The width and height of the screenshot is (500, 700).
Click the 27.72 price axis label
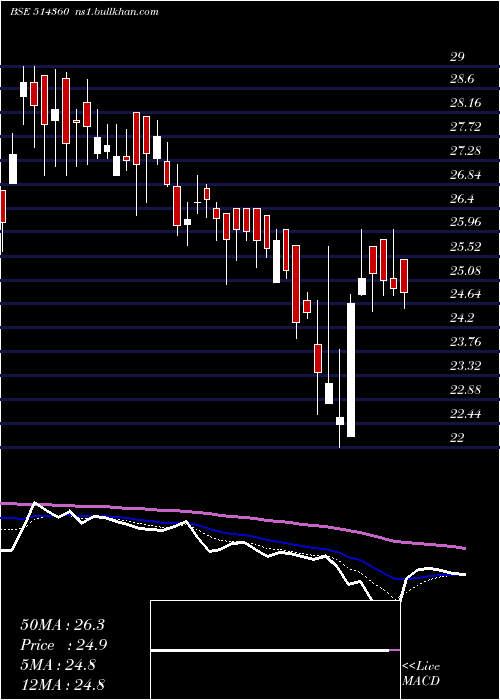click(466, 127)
